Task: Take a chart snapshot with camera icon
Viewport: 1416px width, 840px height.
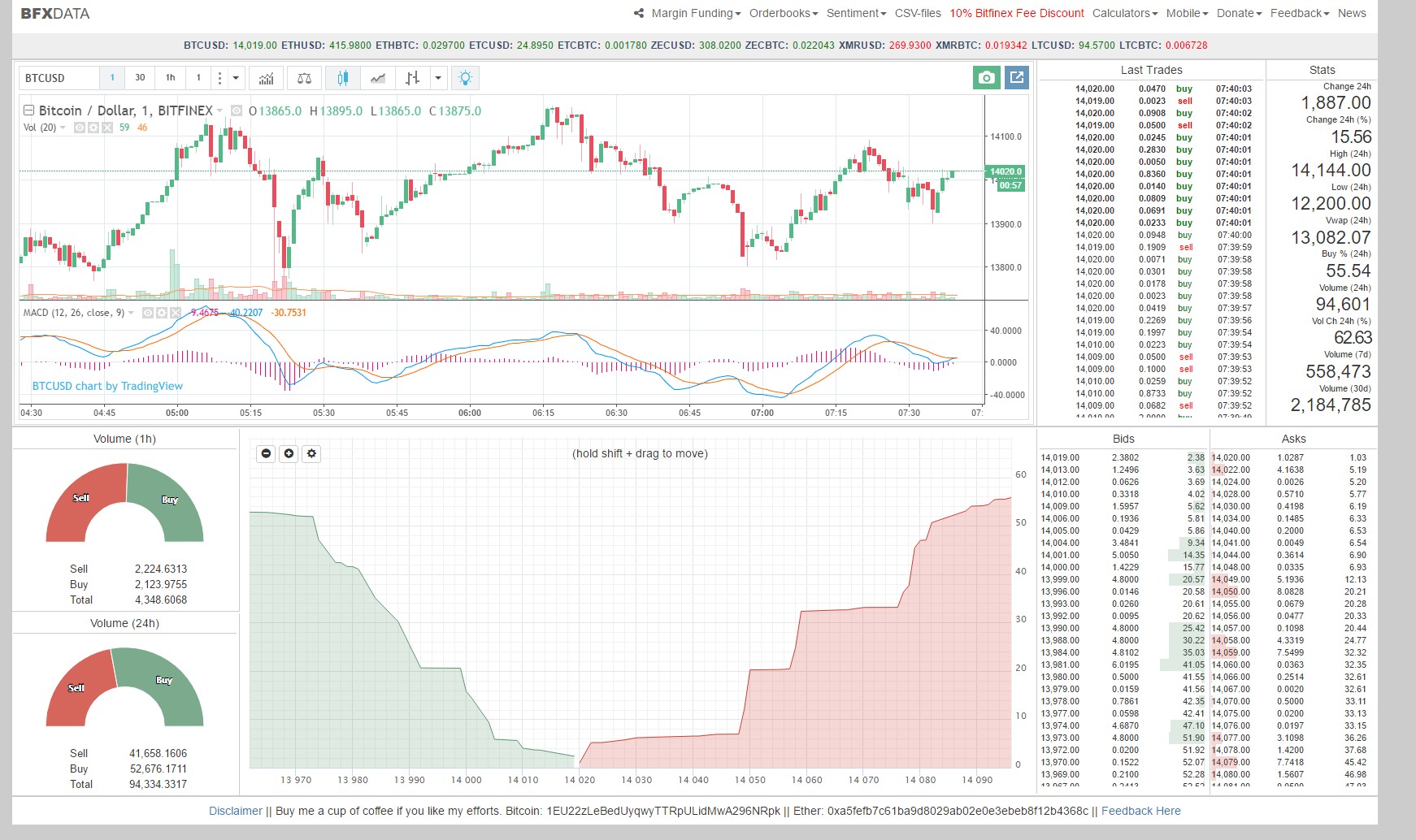Action: (986, 77)
